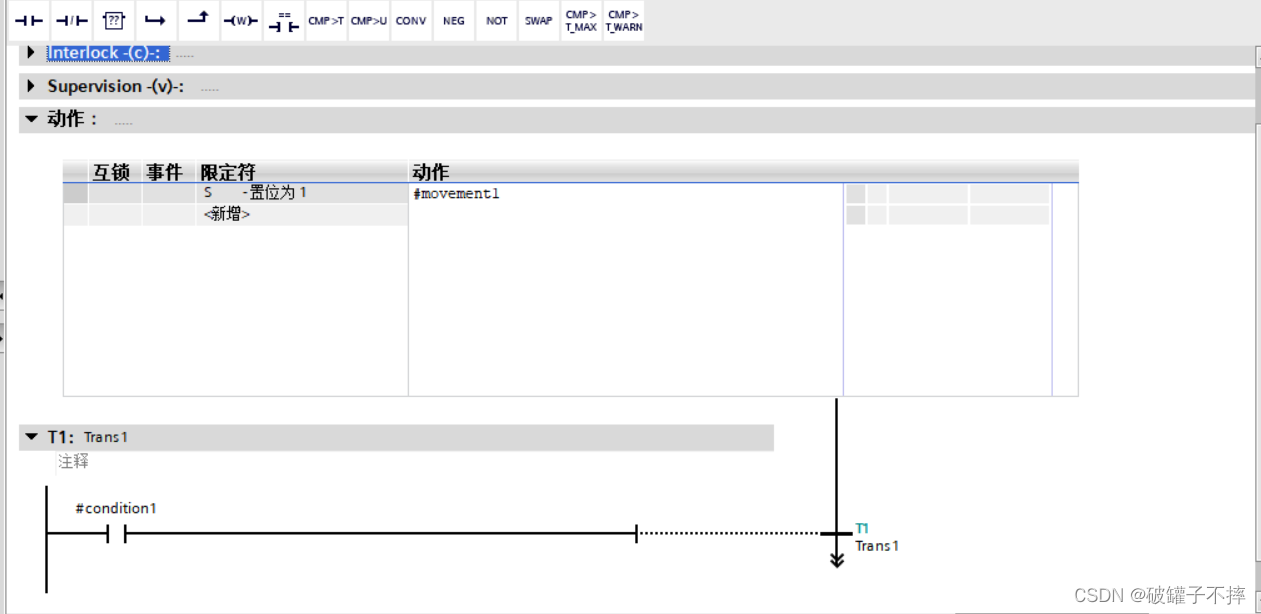The width and height of the screenshot is (1261, 614).
Task: Insert a NOT instruction
Action: click(x=496, y=20)
